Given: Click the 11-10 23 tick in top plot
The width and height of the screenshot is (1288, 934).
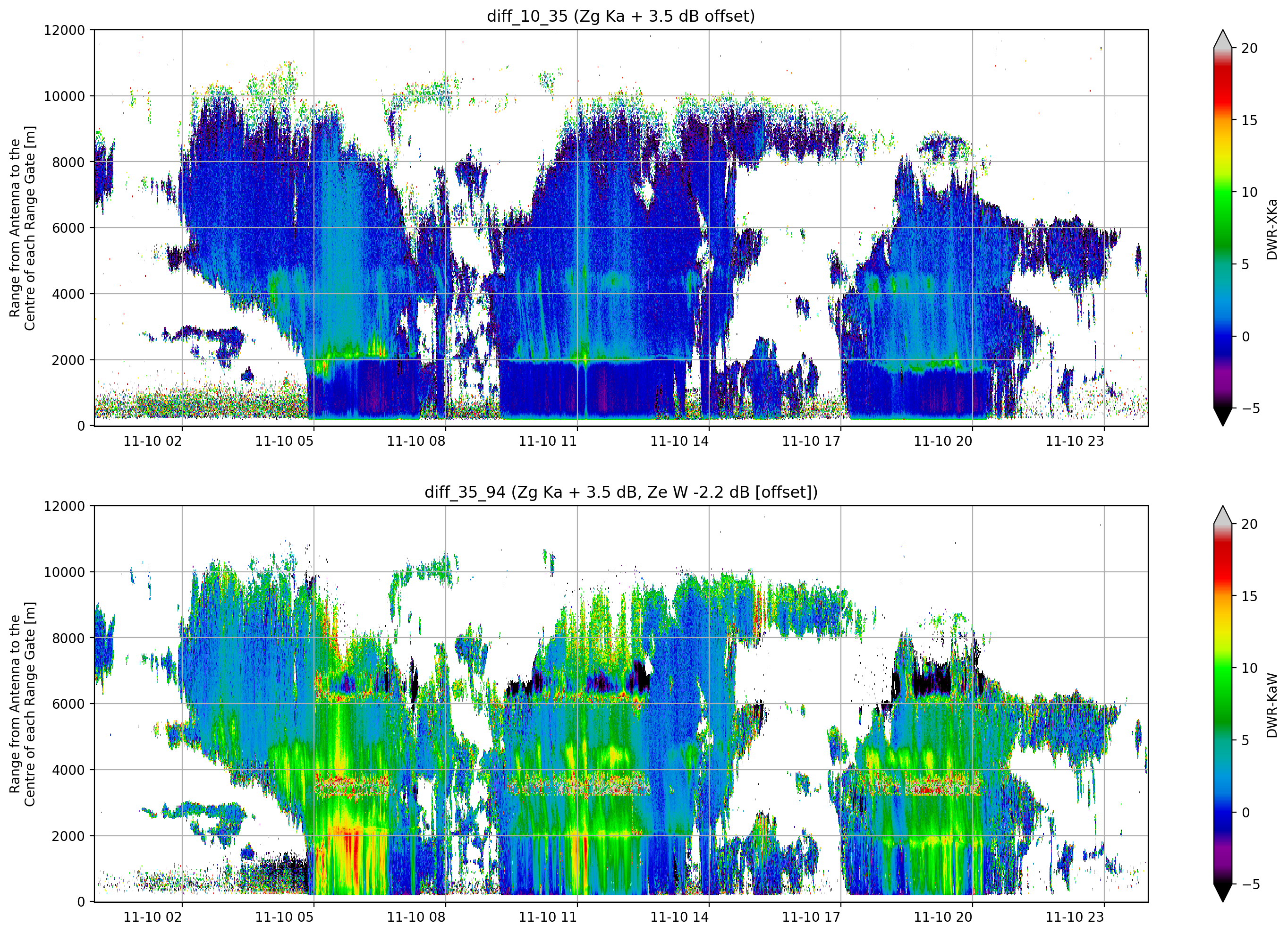Looking at the screenshot, I should [x=1075, y=441].
